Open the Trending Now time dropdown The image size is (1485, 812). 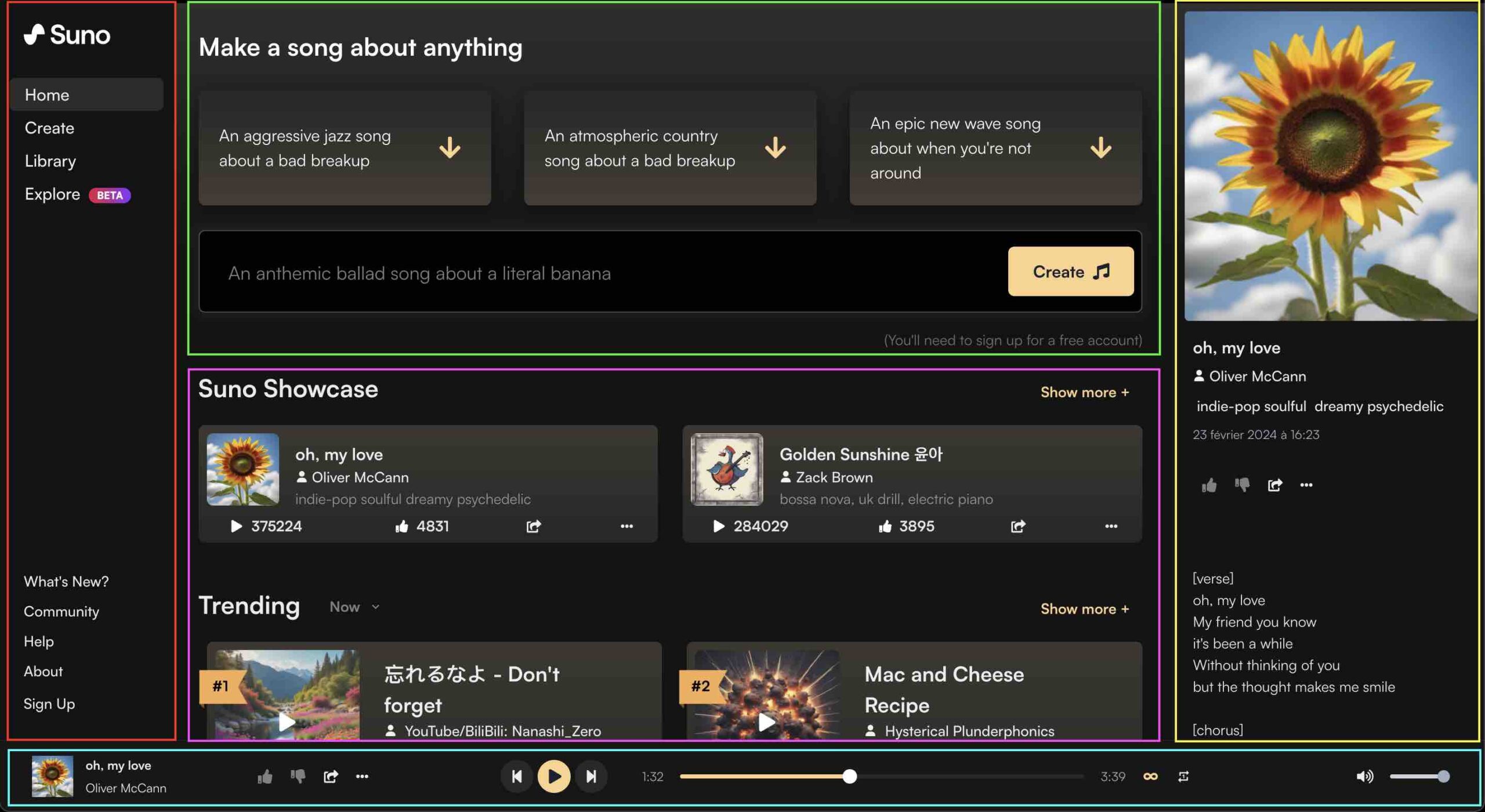(354, 607)
